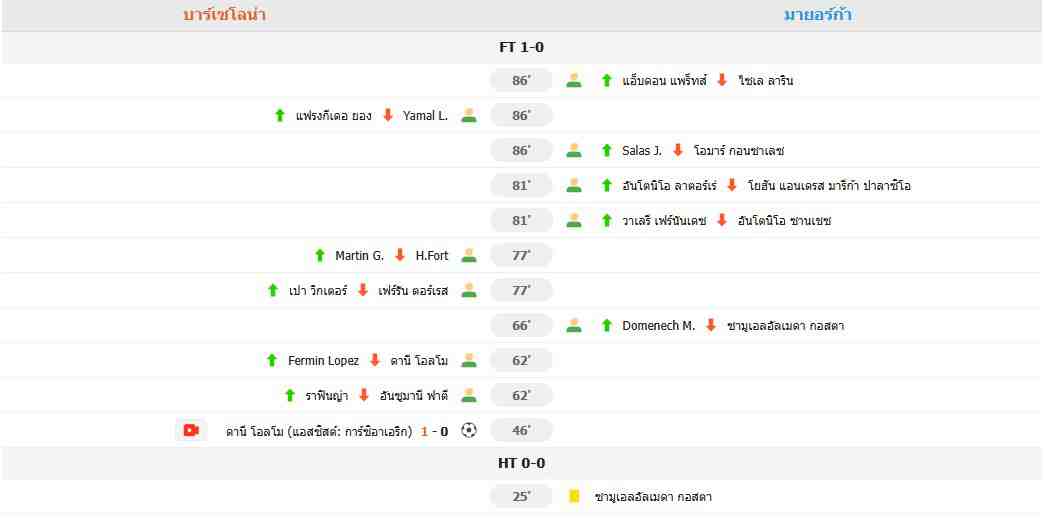Select player name Domenech M.

[658, 326]
